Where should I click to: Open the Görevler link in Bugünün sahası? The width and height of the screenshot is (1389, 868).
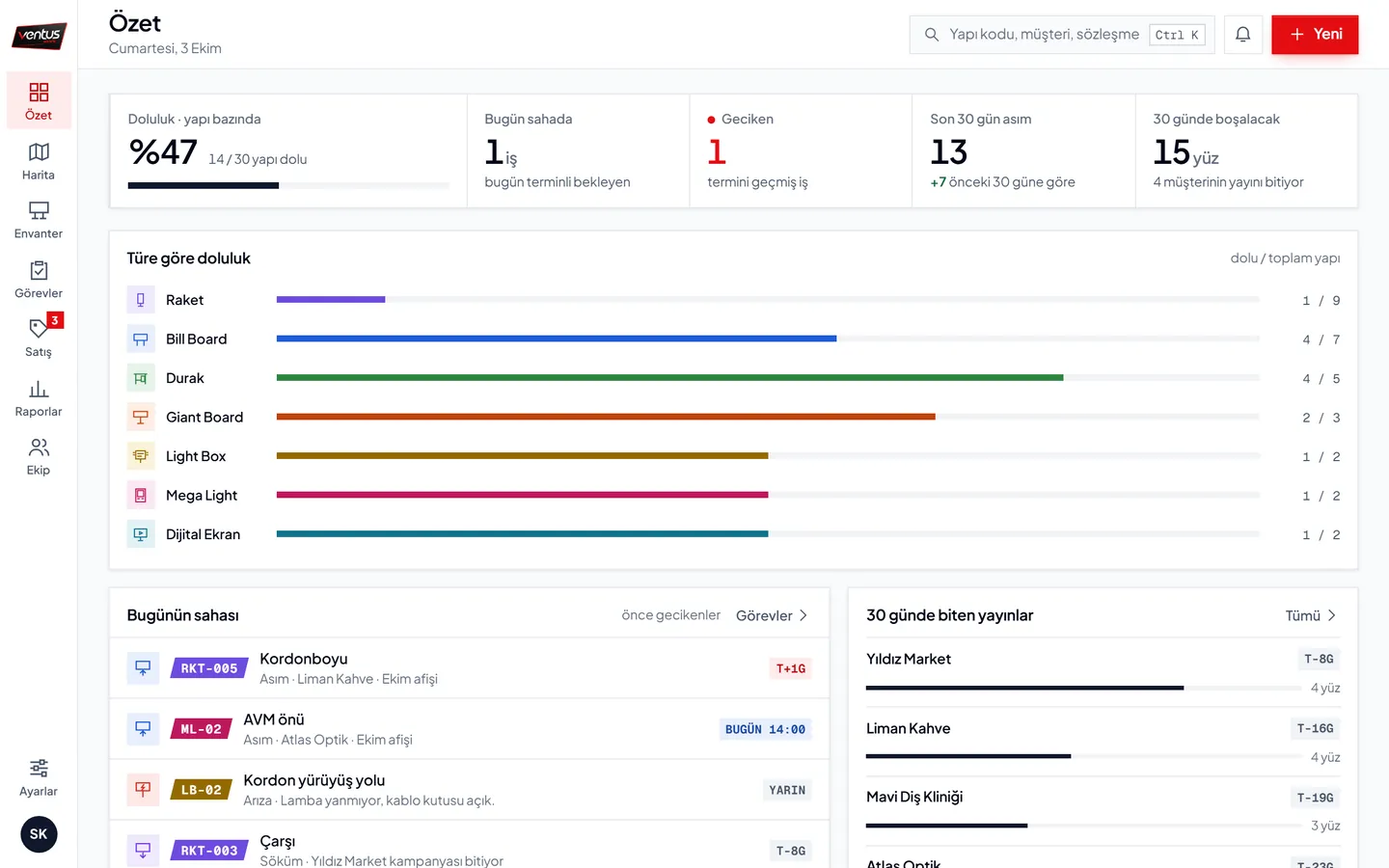[x=772, y=615]
